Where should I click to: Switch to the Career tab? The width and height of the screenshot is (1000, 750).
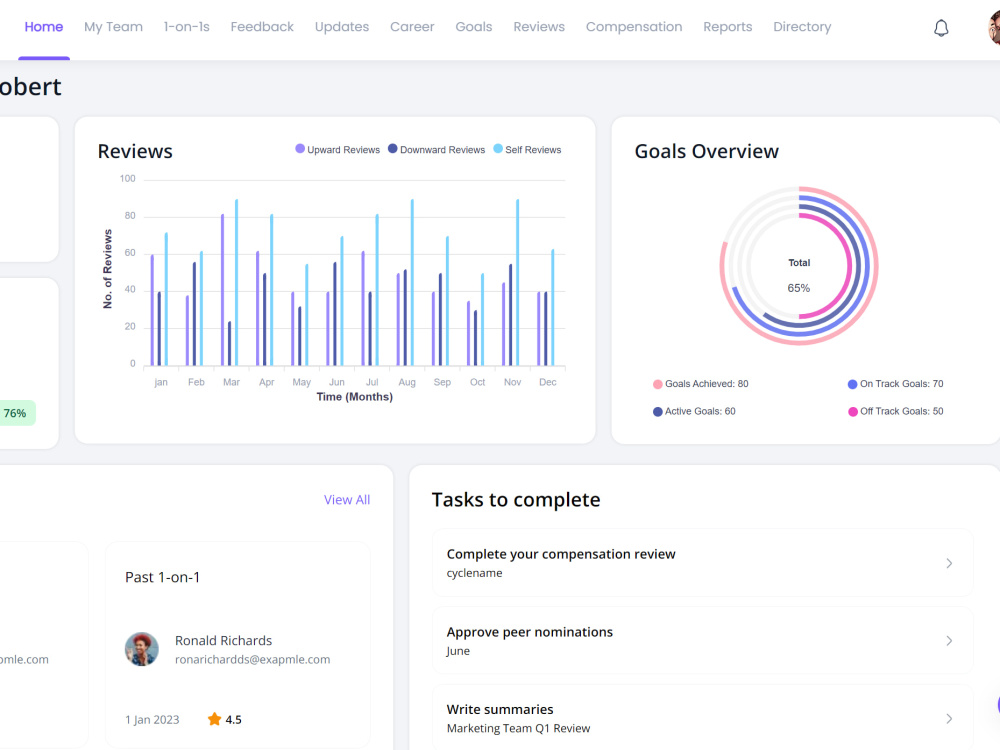[412, 27]
